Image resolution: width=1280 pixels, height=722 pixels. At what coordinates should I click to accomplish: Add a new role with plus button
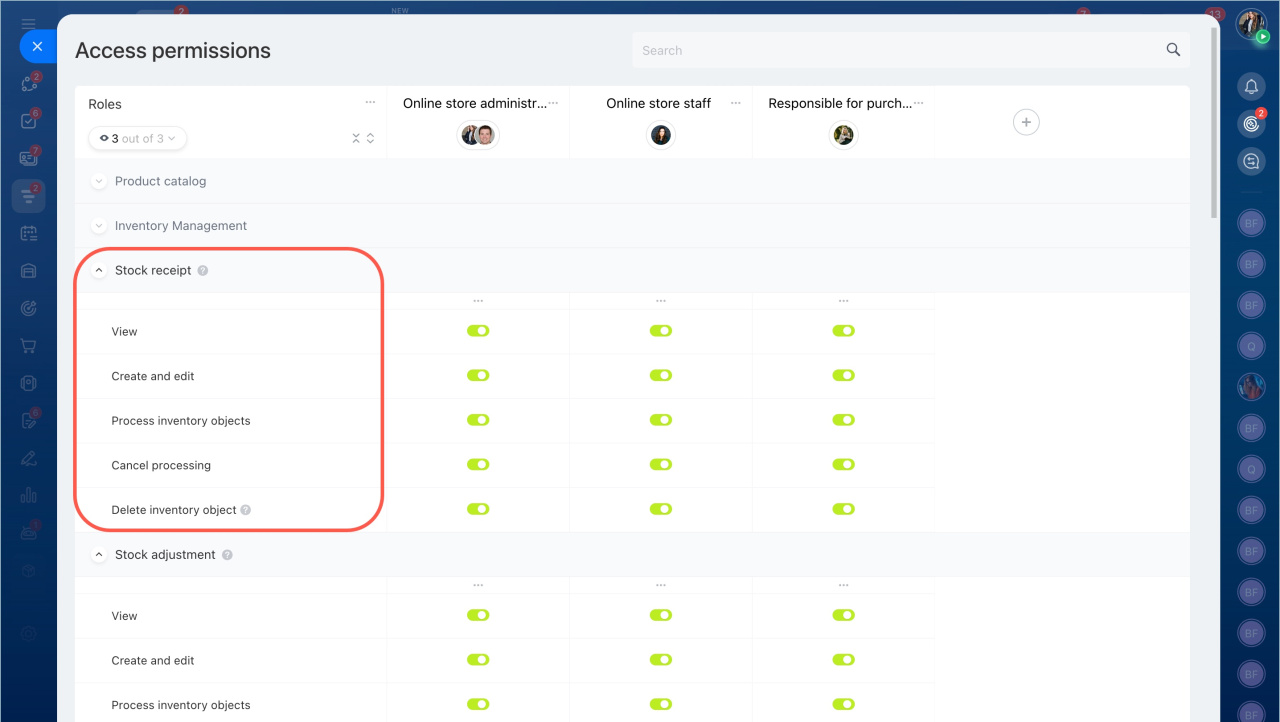[1026, 122]
